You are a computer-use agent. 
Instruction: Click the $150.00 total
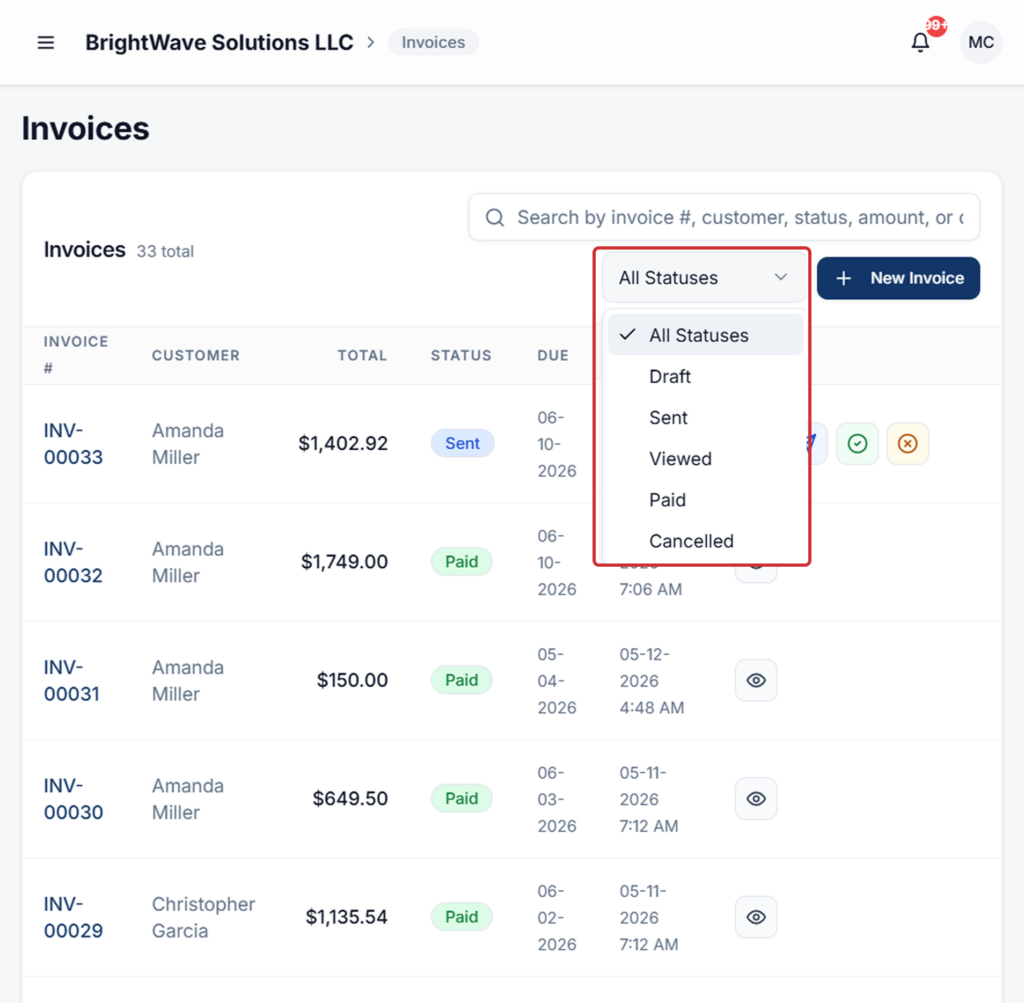[352, 680]
